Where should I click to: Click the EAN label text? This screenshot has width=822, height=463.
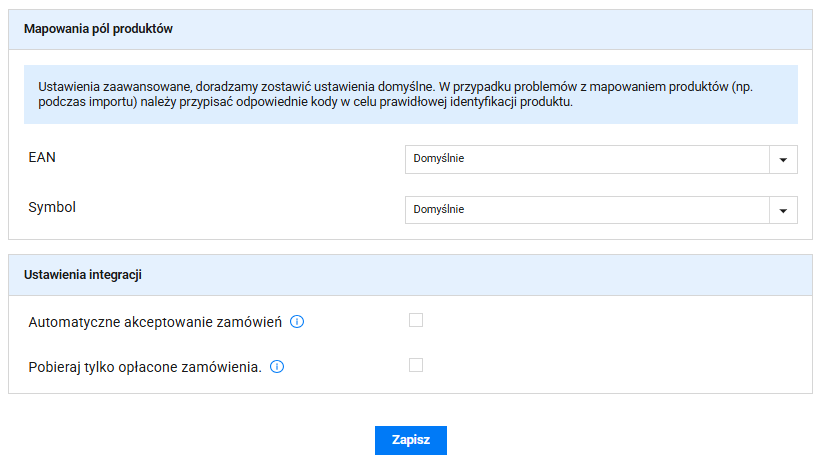43,158
